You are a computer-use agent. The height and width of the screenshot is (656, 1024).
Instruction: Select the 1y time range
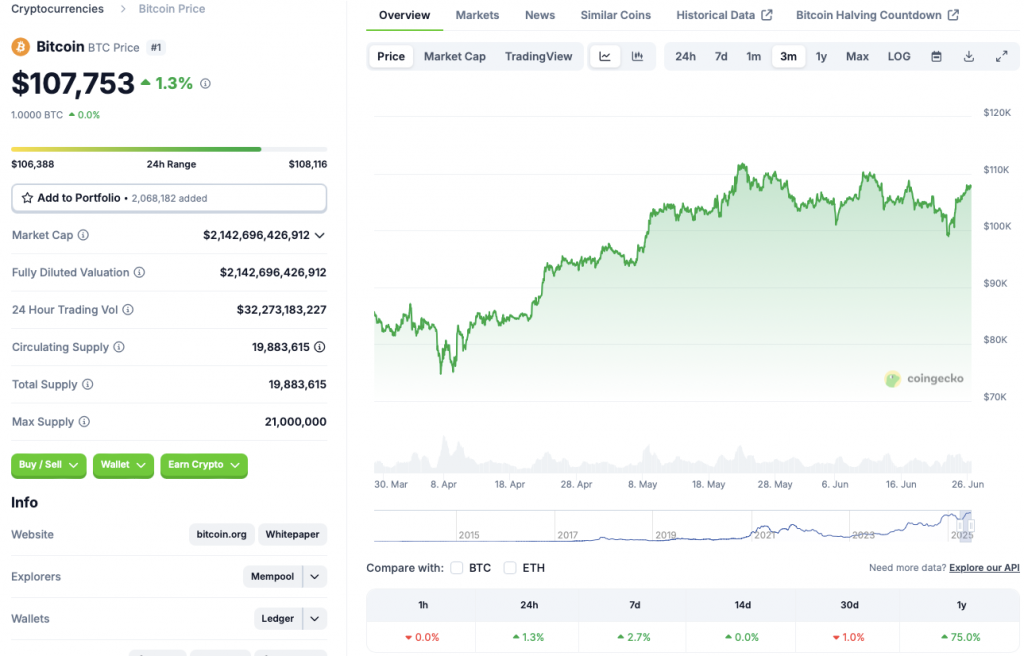[822, 56]
